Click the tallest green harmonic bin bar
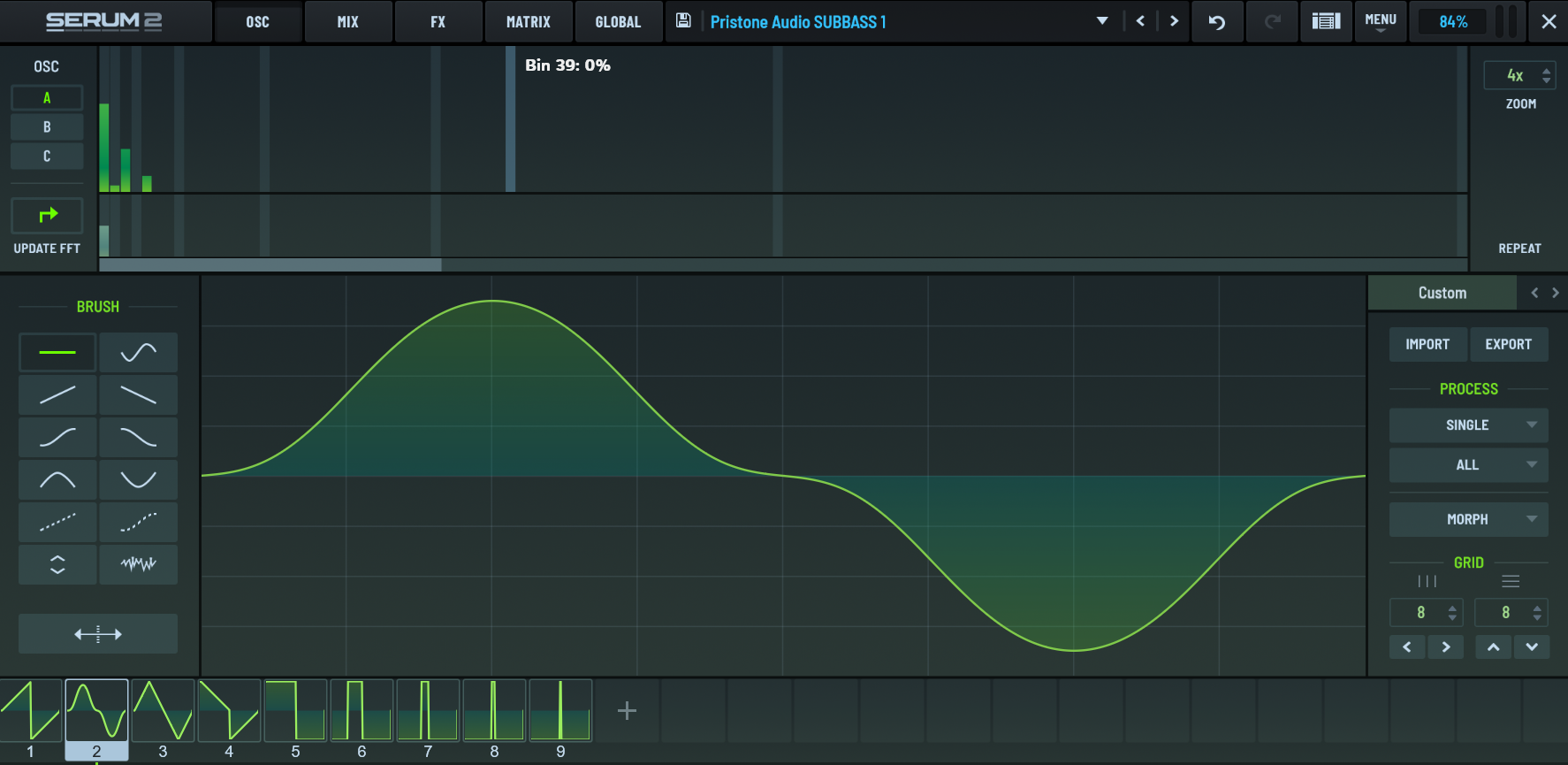Image resolution: width=1568 pixels, height=765 pixels. [x=104, y=147]
